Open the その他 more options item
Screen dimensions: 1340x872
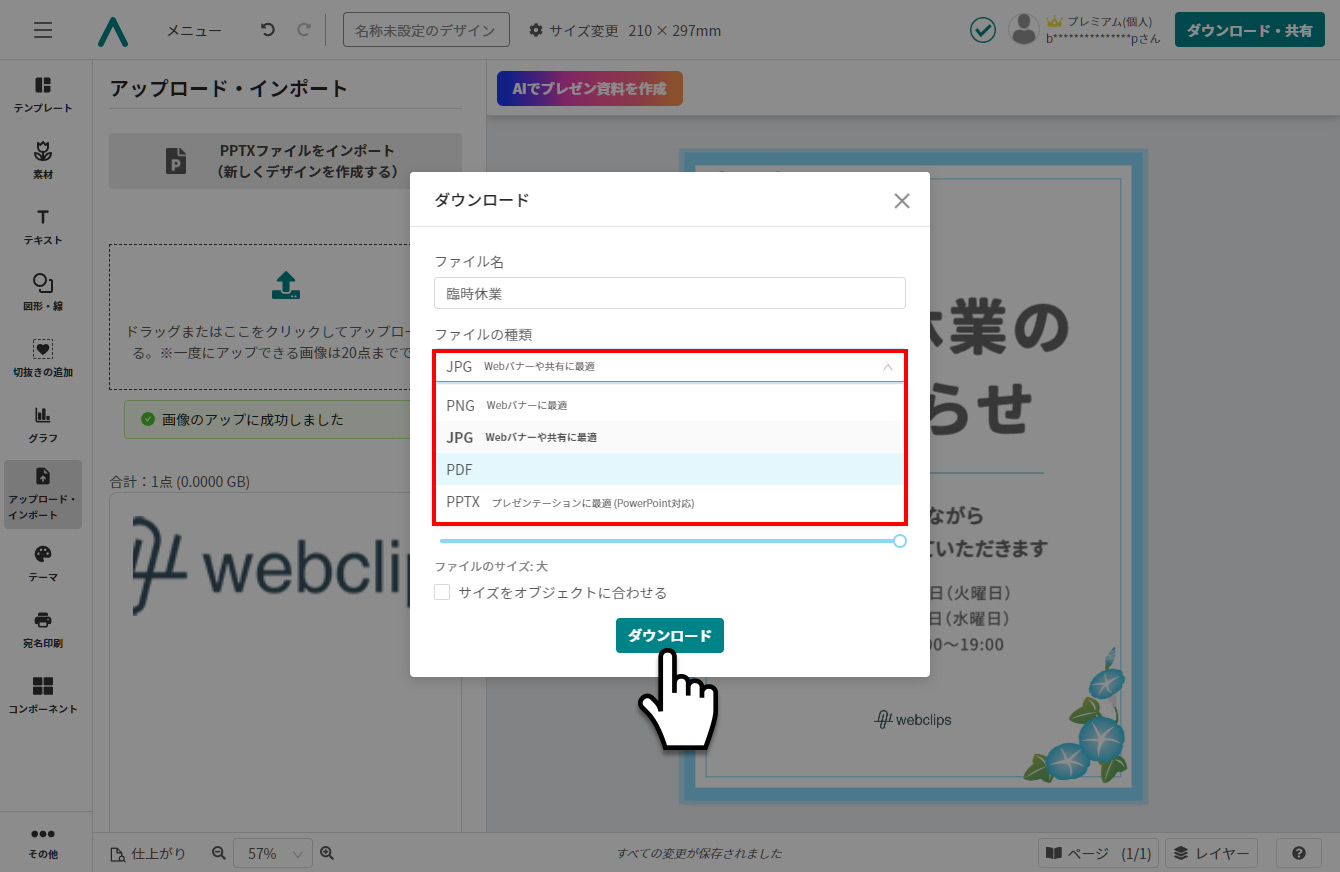coord(43,843)
